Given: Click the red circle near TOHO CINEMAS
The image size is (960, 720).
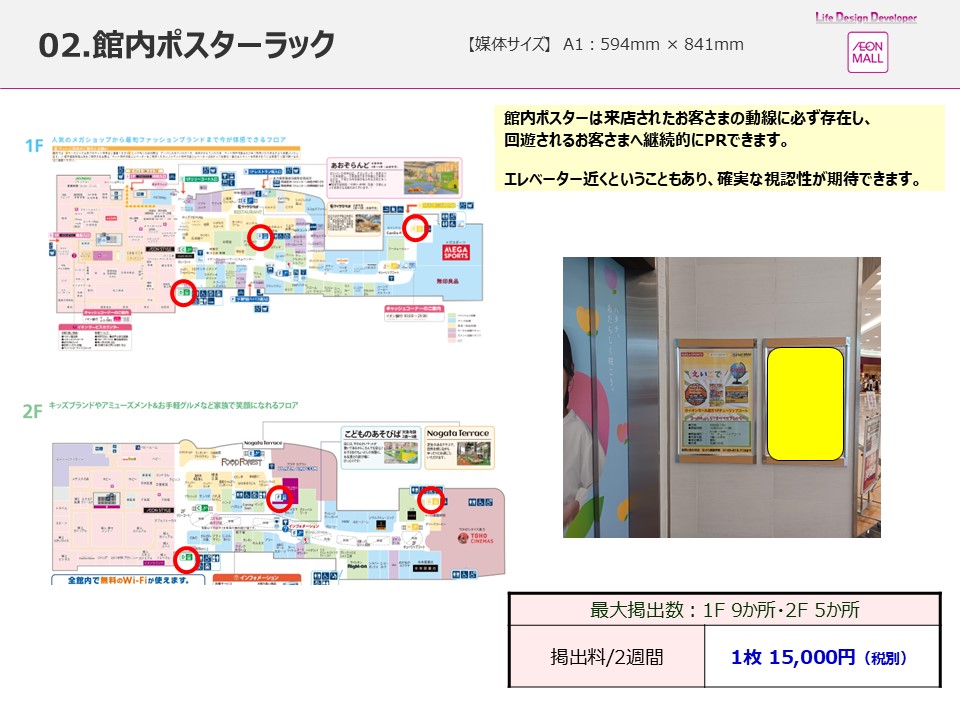Looking at the screenshot, I should click(x=430, y=500).
